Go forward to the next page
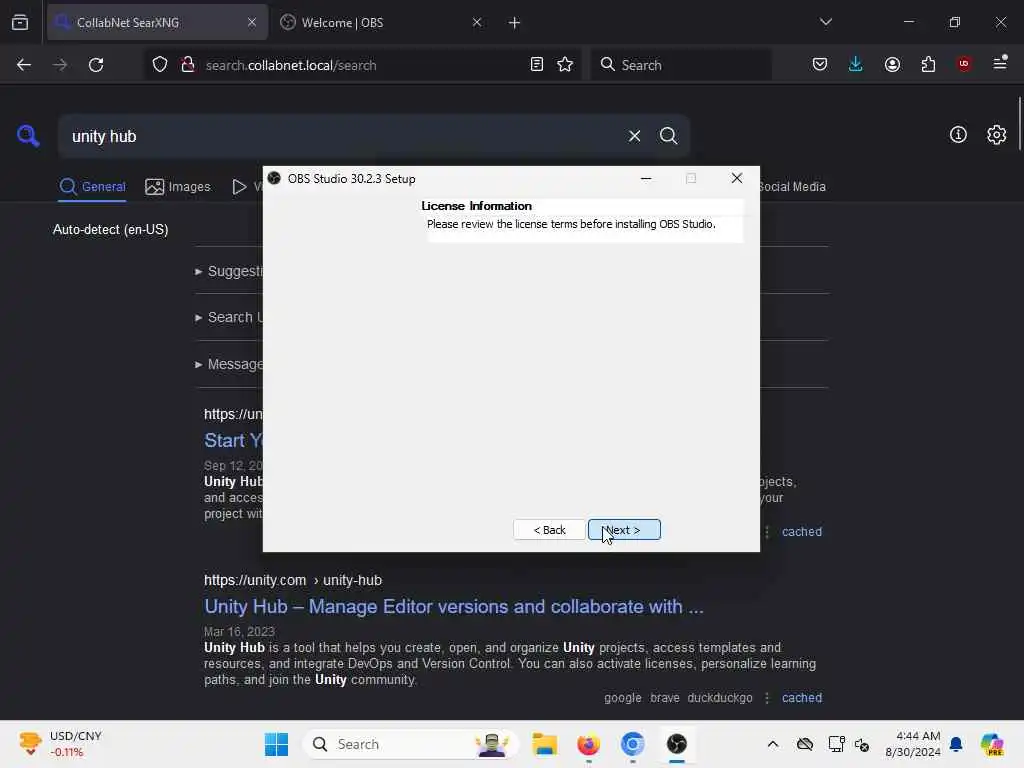 60,65
